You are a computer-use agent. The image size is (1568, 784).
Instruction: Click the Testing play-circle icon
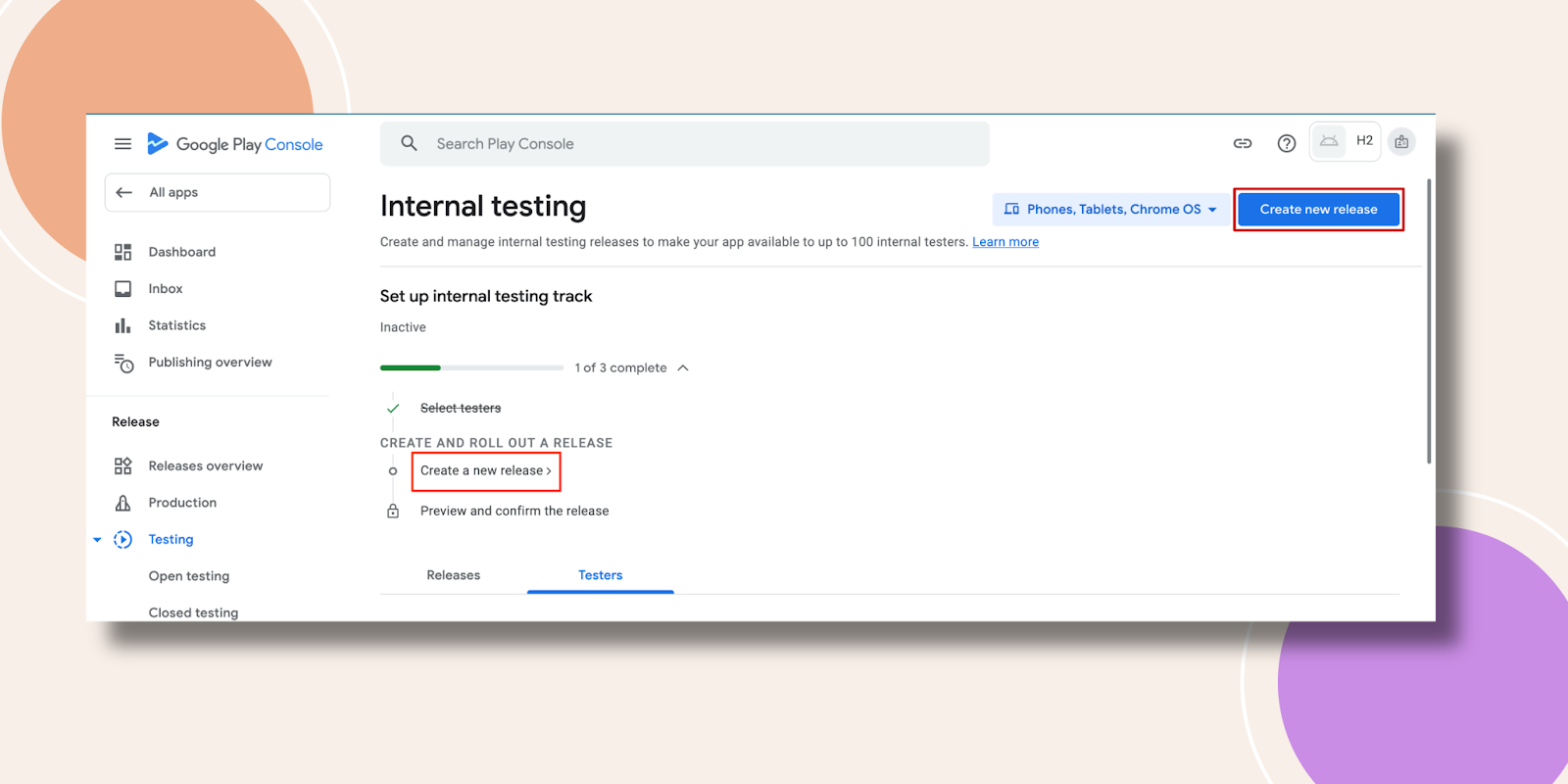click(122, 539)
